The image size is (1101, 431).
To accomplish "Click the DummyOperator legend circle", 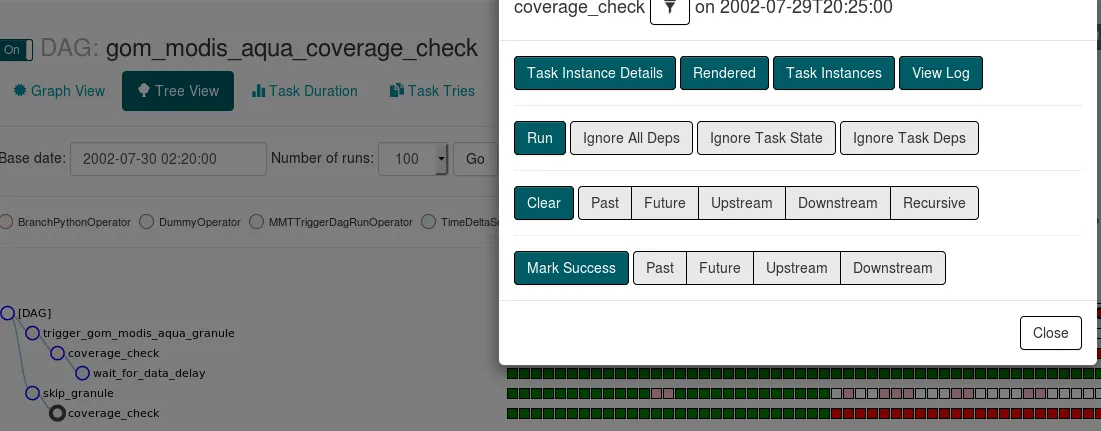I will 146,222.
